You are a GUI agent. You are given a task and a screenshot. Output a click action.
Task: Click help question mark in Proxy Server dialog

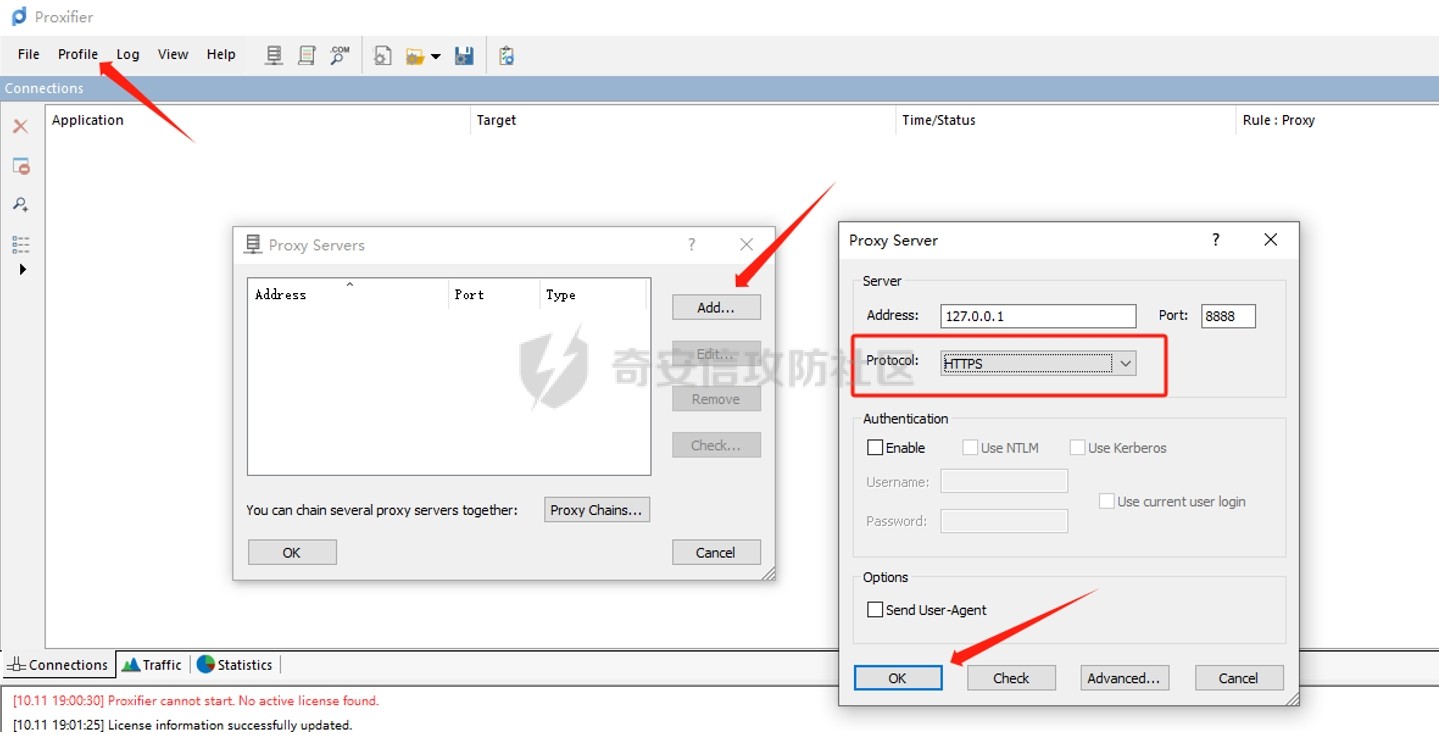pyautogui.click(x=1216, y=240)
